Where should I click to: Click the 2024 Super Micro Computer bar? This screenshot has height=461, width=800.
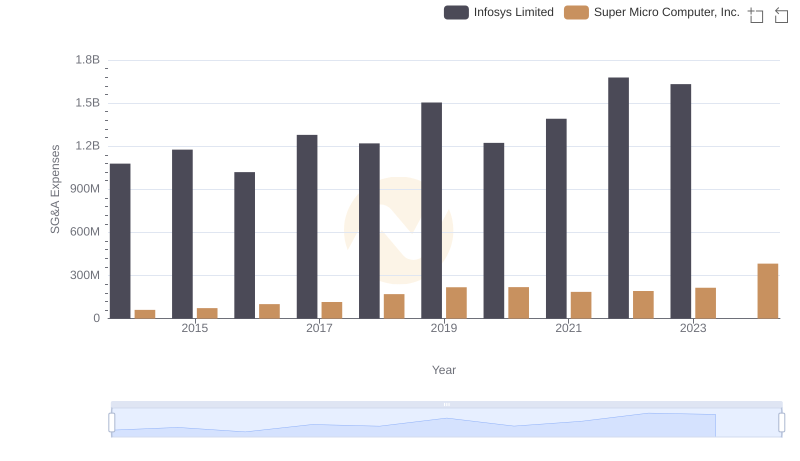768,291
